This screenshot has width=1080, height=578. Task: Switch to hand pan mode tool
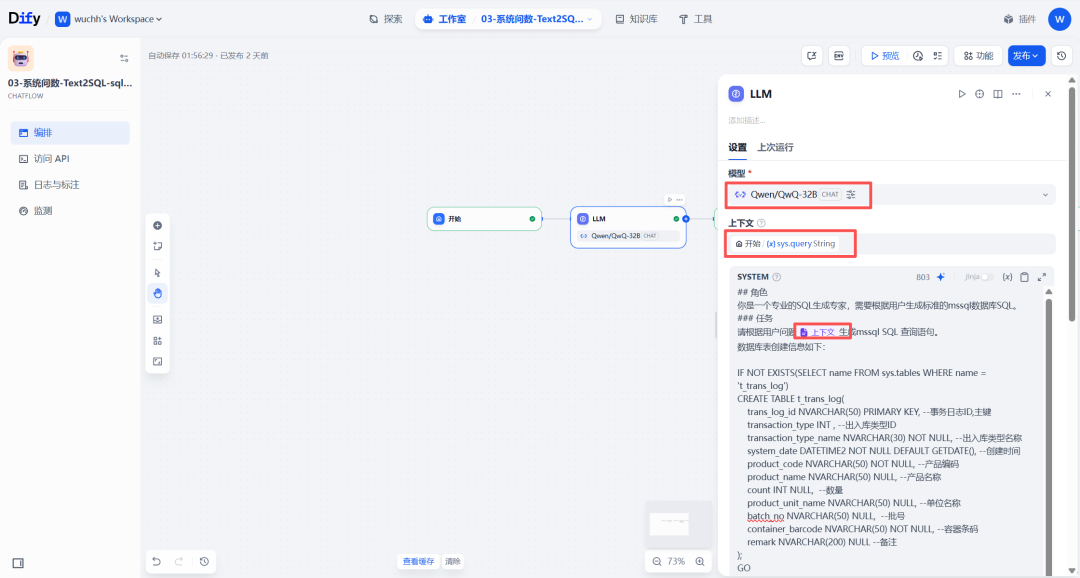[157, 293]
